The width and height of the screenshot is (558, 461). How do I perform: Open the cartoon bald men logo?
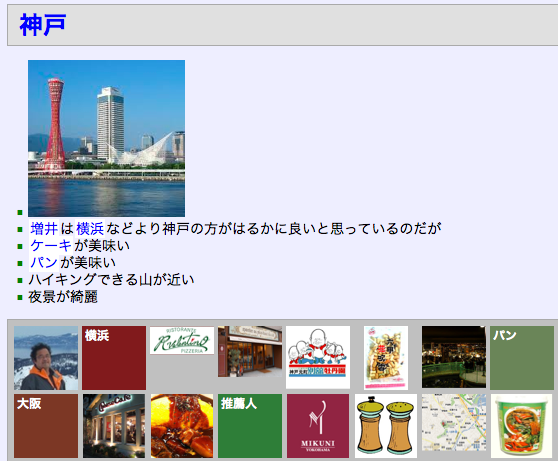pyautogui.click(x=318, y=357)
